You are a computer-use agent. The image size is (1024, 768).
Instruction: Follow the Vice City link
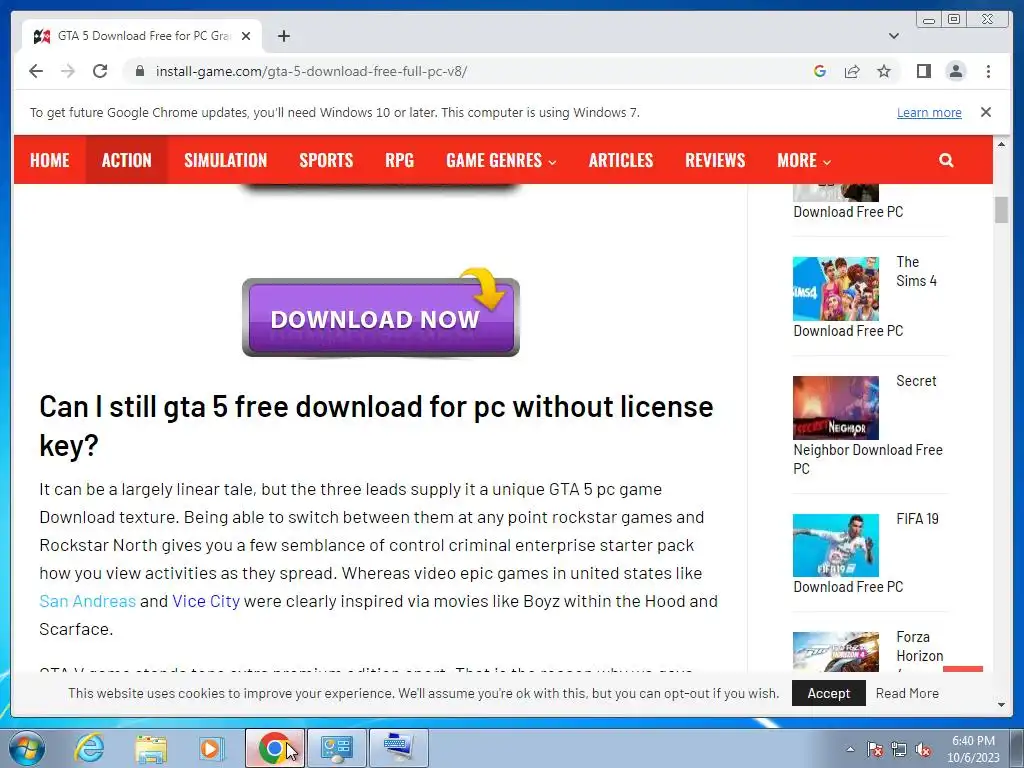206,601
